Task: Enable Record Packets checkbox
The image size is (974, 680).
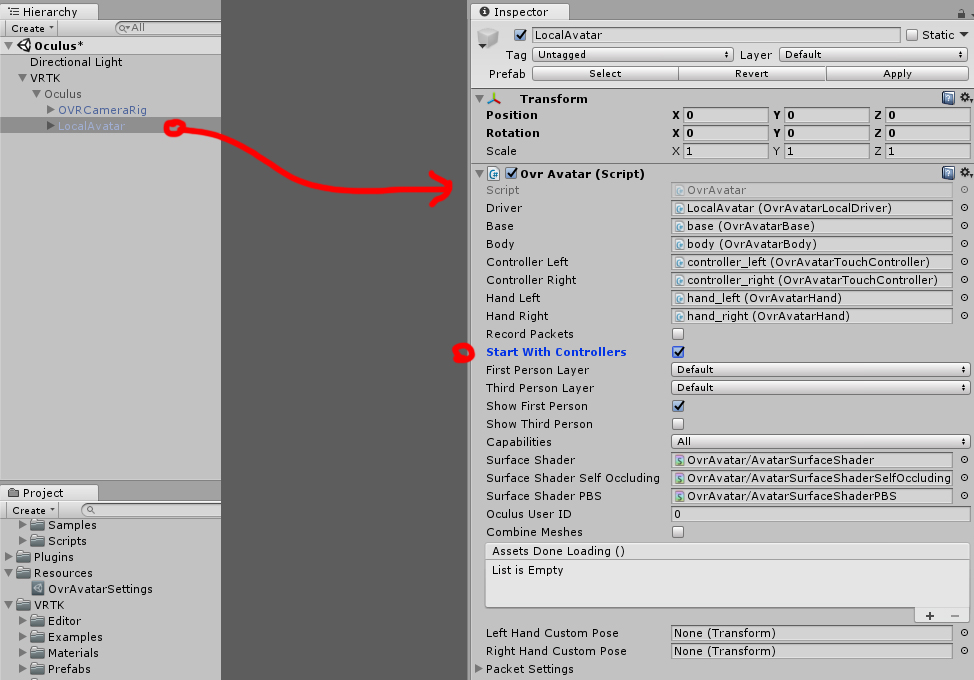Action: 678,334
